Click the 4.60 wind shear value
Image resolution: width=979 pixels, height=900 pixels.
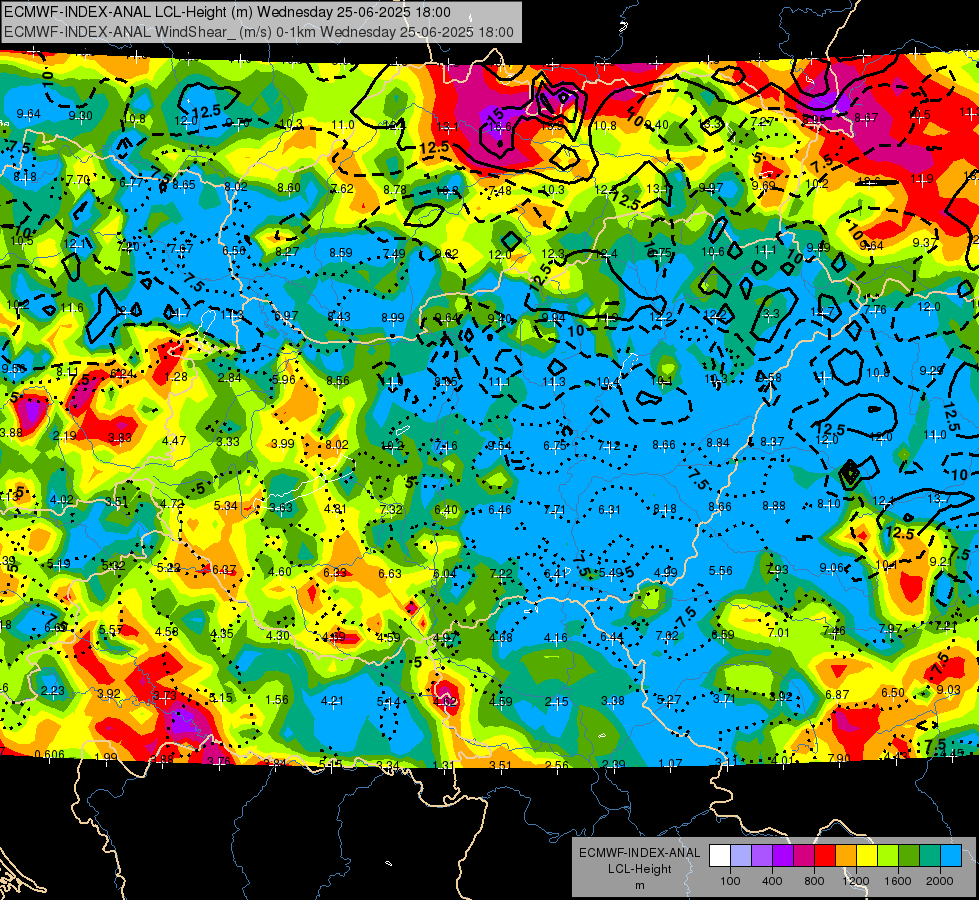[x=280, y=571]
